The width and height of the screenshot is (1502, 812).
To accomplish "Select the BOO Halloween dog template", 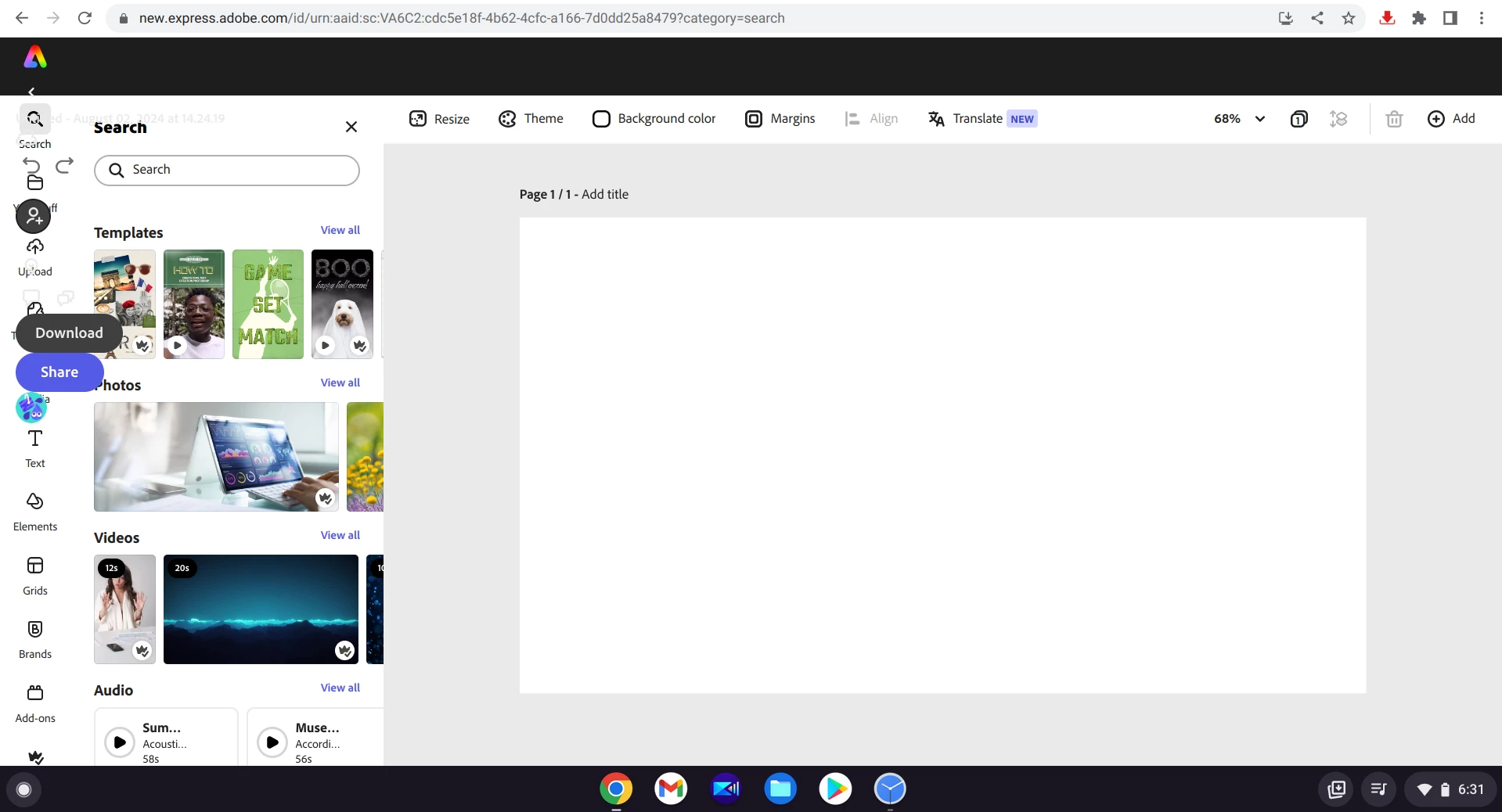I will (x=342, y=304).
